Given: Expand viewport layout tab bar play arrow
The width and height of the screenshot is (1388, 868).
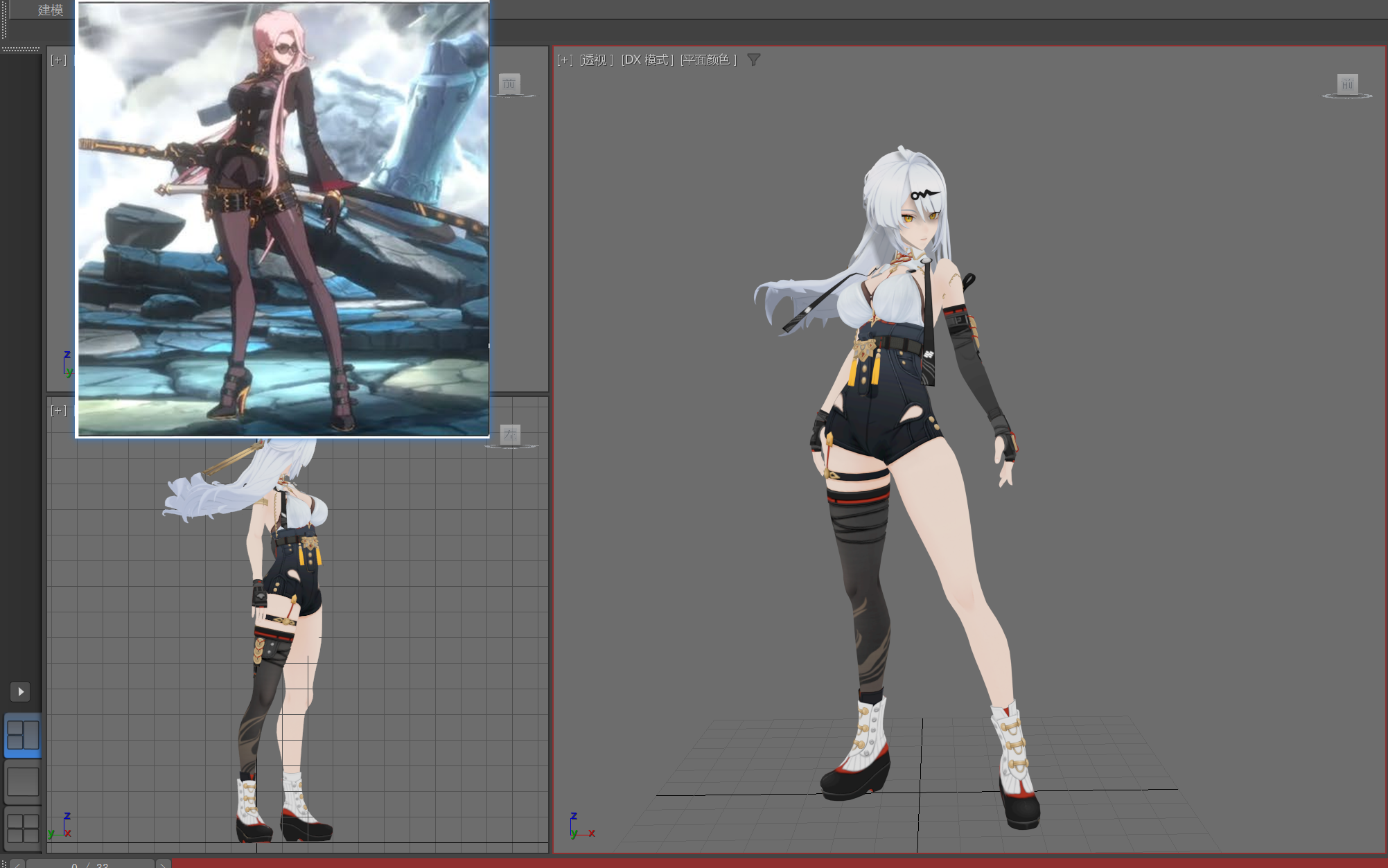Looking at the screenshot, I should [x=20, y=691].
